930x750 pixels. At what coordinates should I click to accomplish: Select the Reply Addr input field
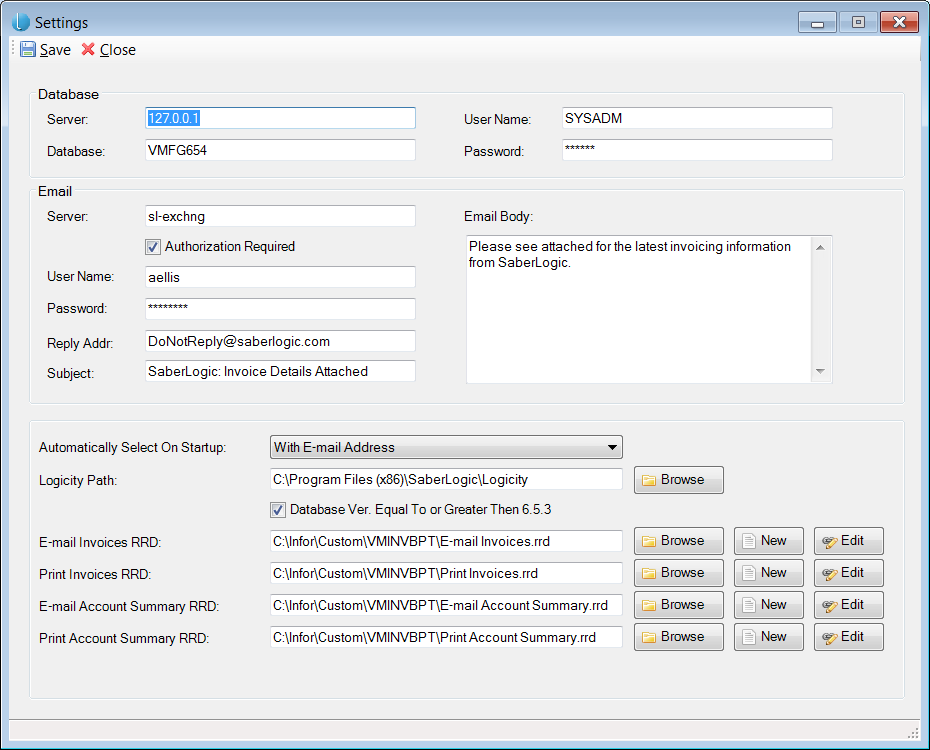280,341
